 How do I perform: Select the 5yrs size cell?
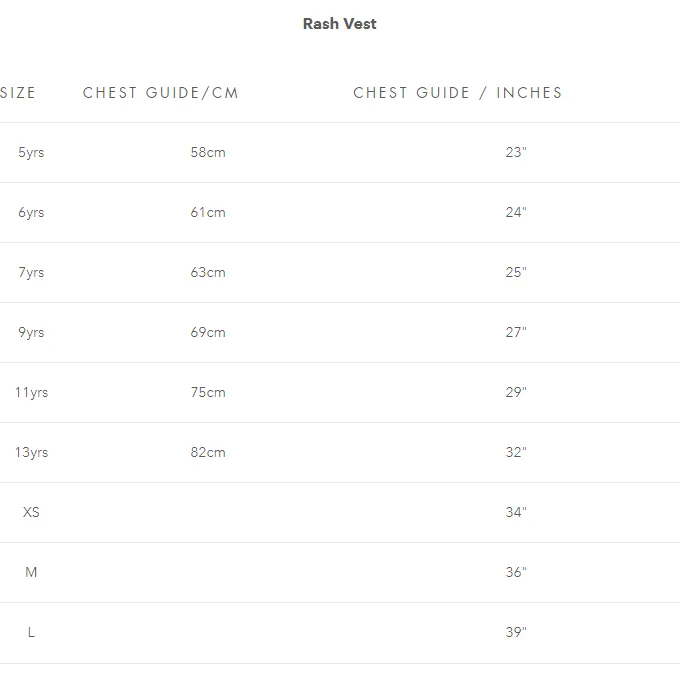31,152
